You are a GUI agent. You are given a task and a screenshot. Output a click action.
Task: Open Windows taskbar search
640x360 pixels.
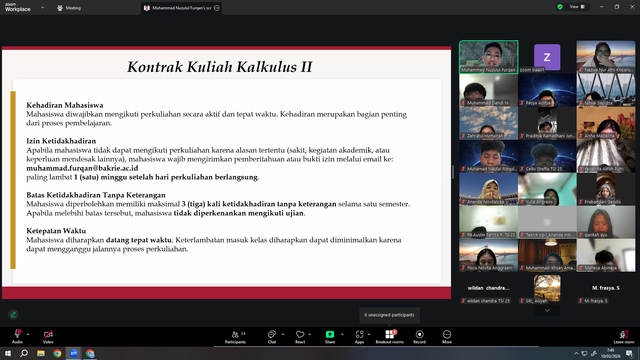point(24,353)
